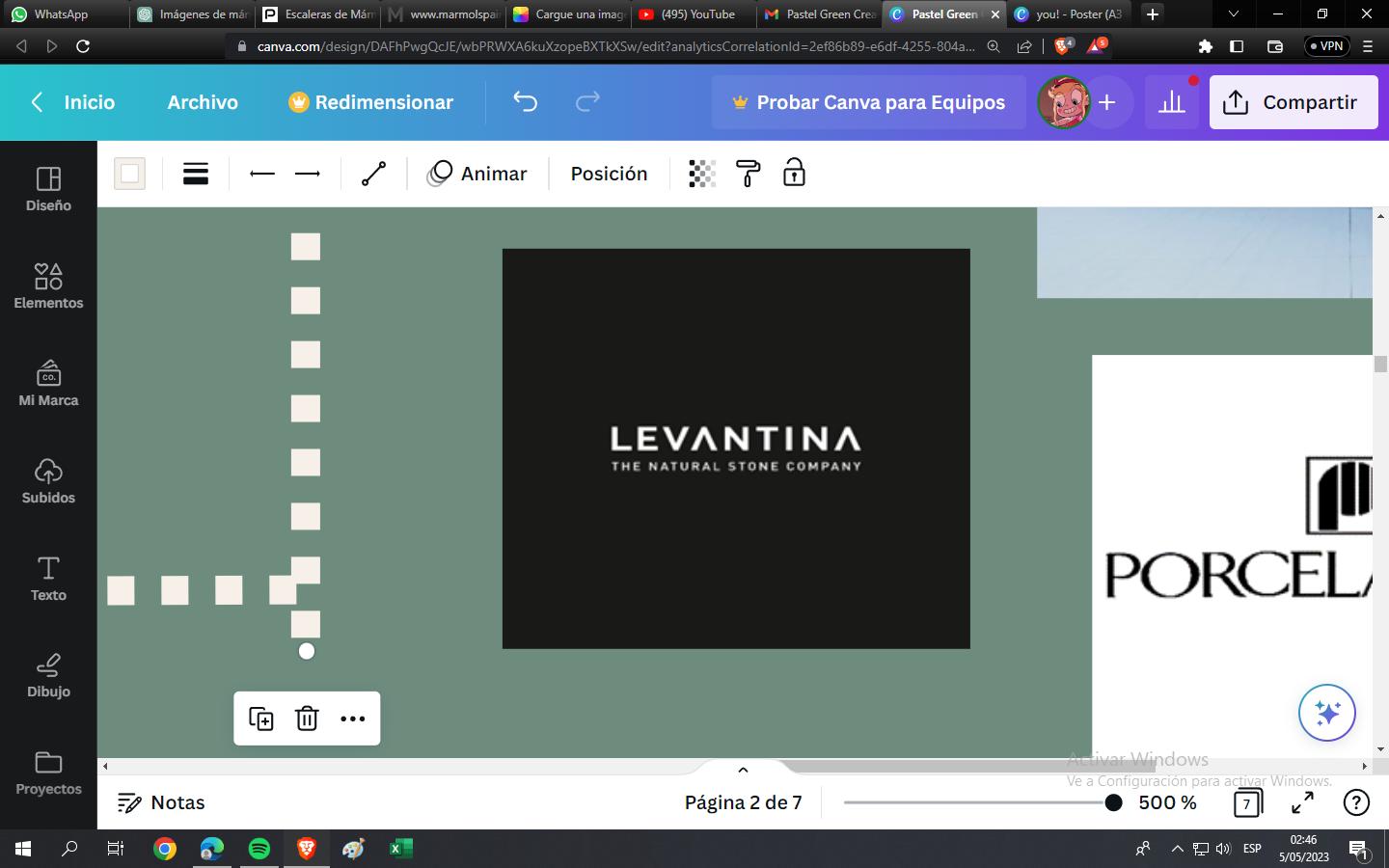Undo the last action
This screenshot has height=868, width=1389.
pos(525,101)
